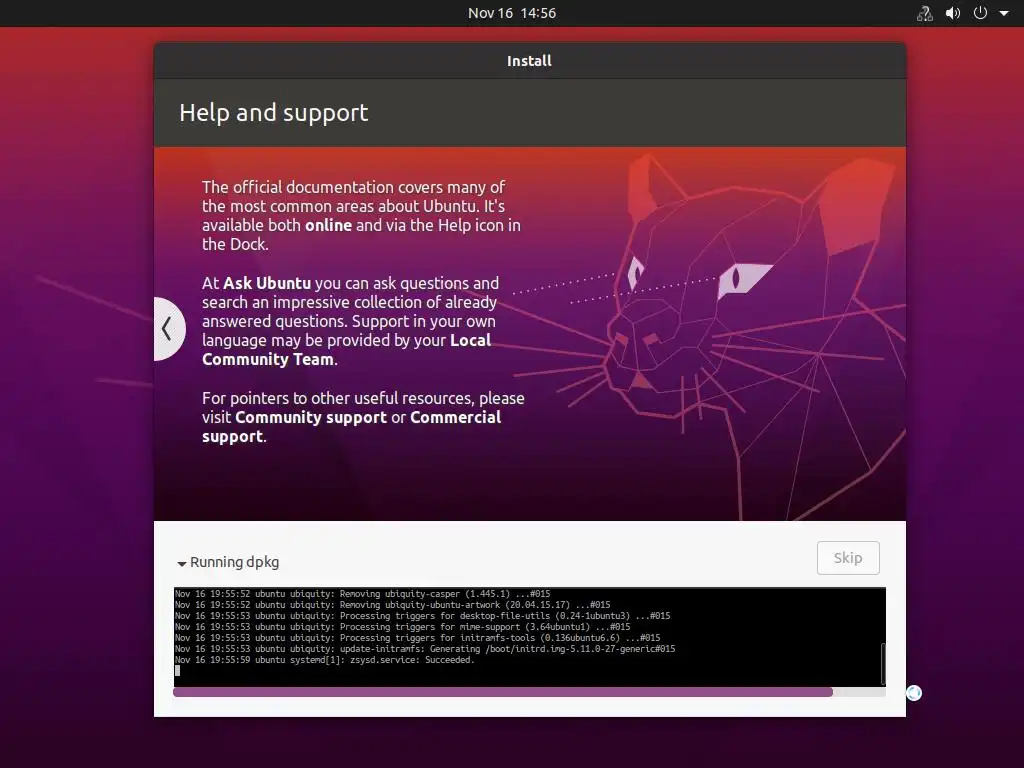
Task: Click paragraph starting 'For pointers to other'
Action: [x=363, y=417]
